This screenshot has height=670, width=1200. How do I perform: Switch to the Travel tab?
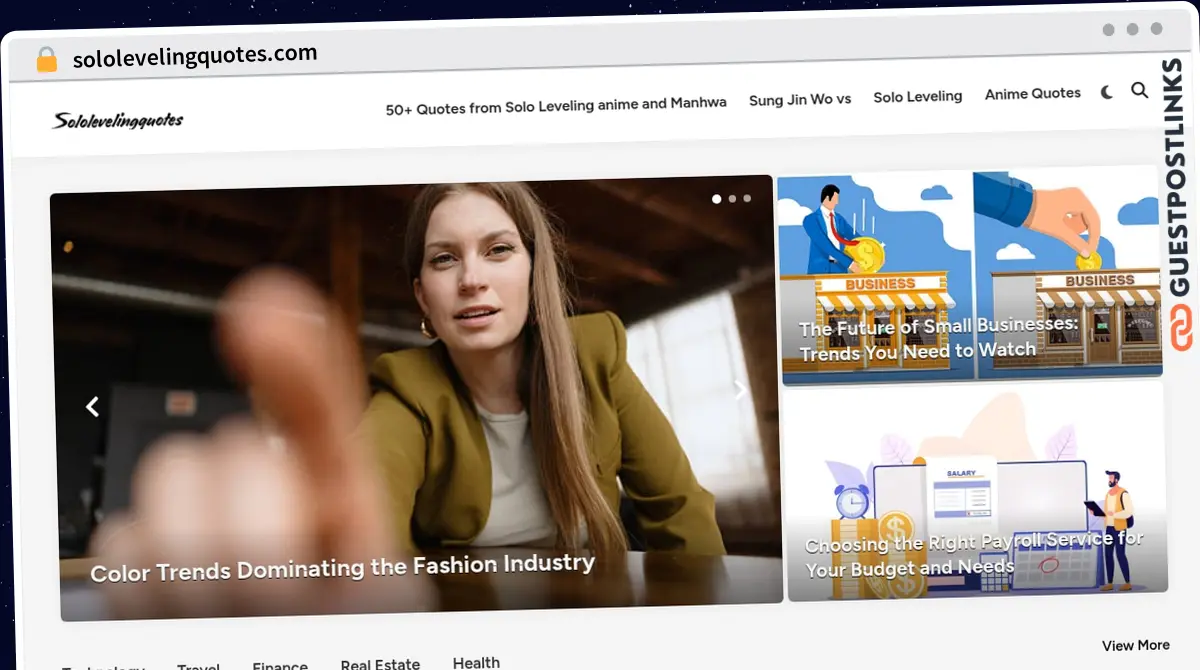[199, 667]
